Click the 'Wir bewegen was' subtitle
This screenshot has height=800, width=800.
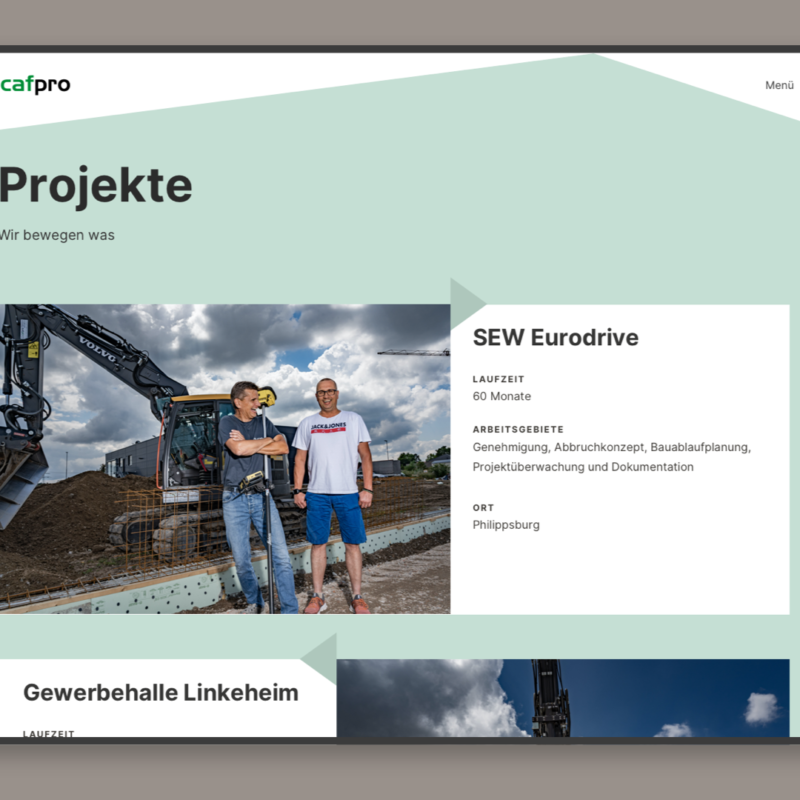pyautogui.click(x=57, y=235)
